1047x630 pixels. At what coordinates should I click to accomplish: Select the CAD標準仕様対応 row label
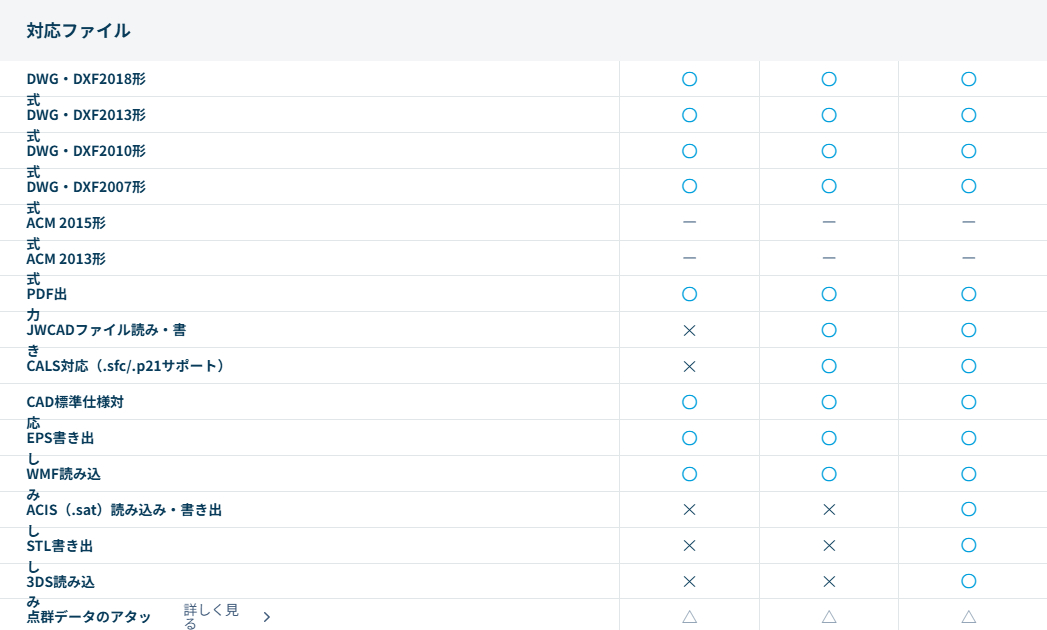[x=75, y=402]
